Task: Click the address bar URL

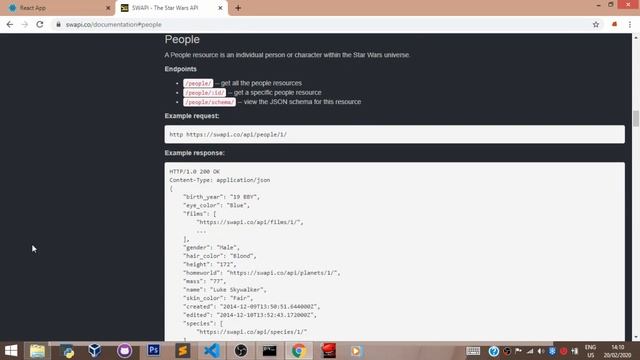Action: tap(113, 24)
